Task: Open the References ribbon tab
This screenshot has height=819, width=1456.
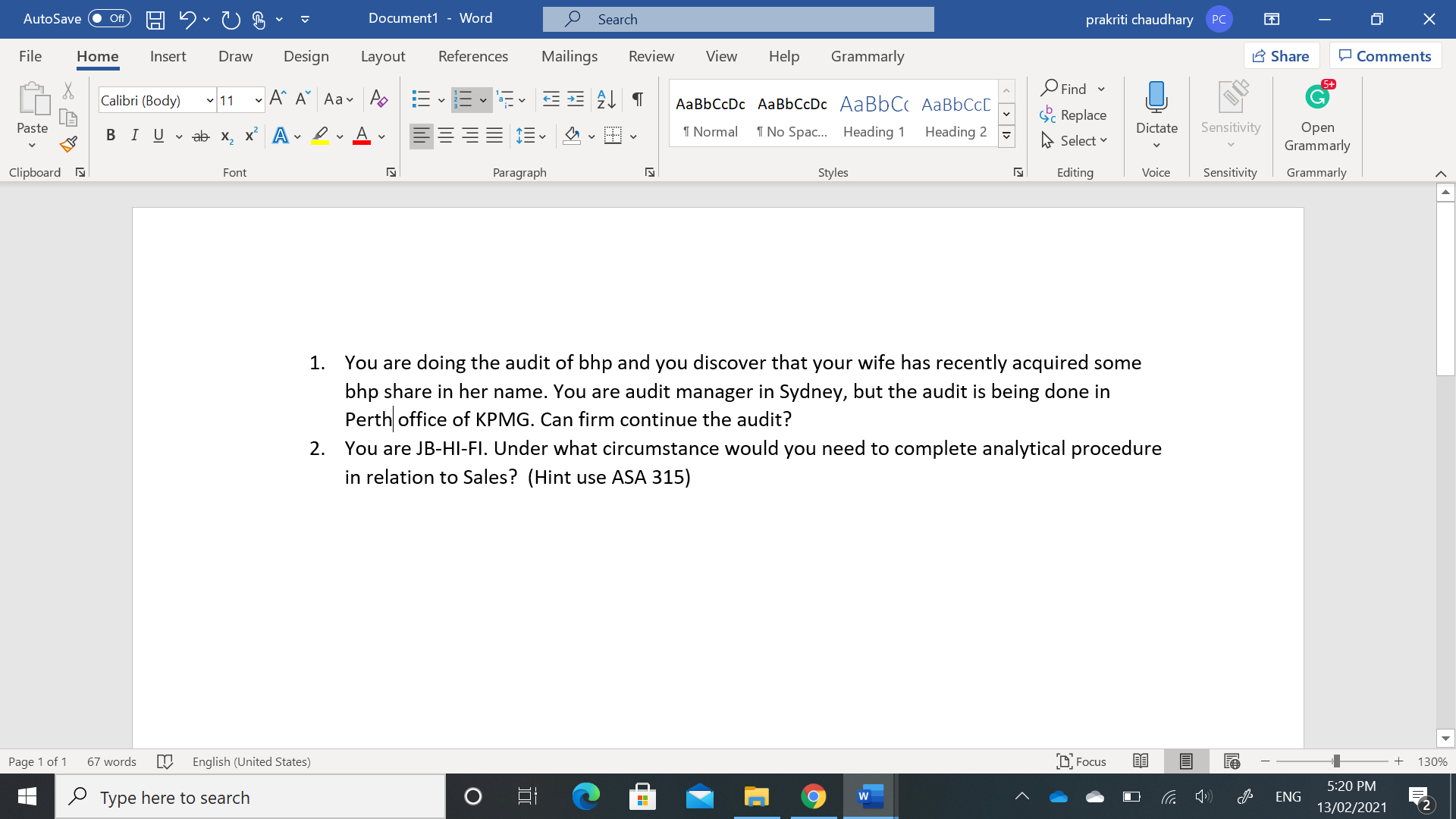Action: 473,56
